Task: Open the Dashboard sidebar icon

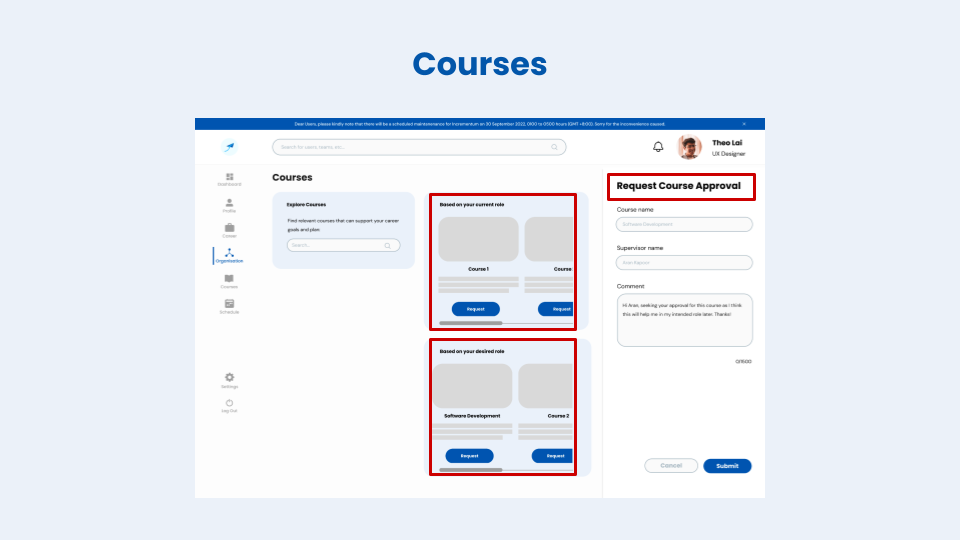Action: (230, 177)
